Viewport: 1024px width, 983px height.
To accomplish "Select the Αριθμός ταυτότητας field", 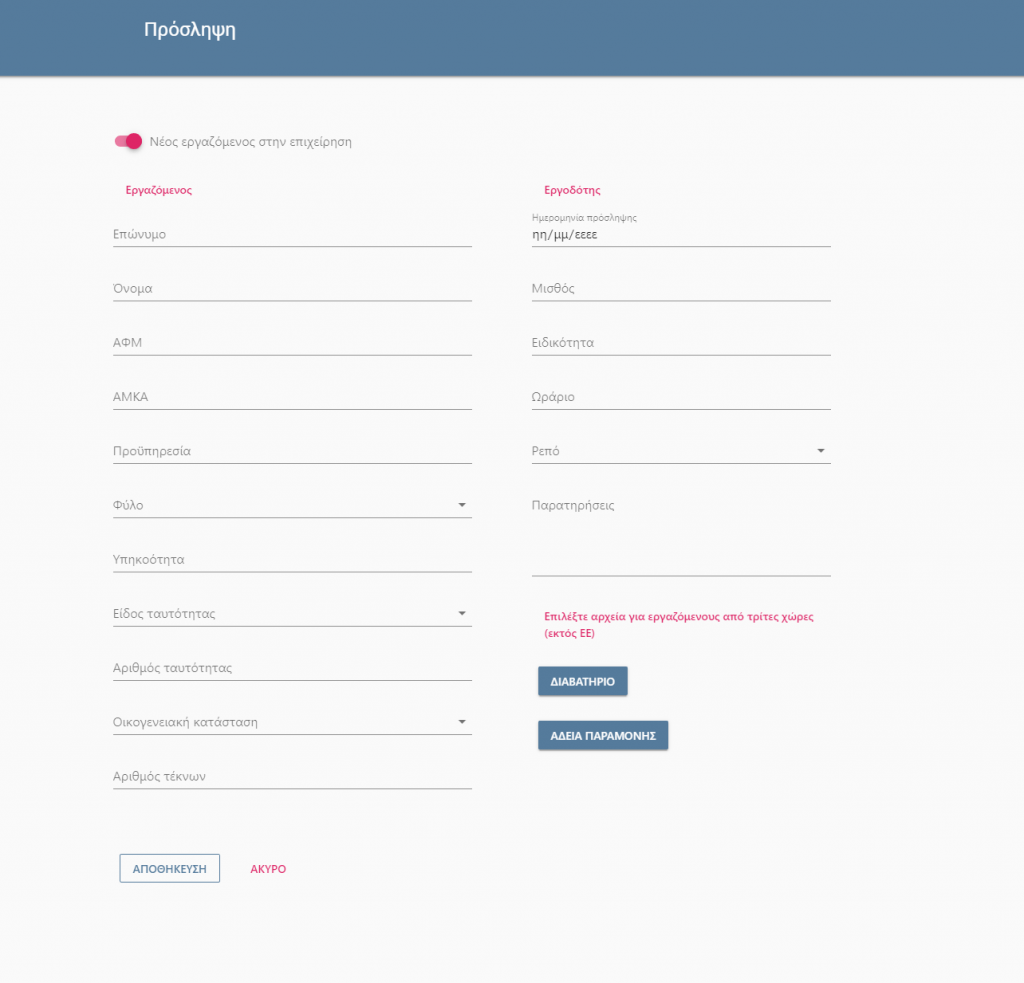I will coord(292,667).
